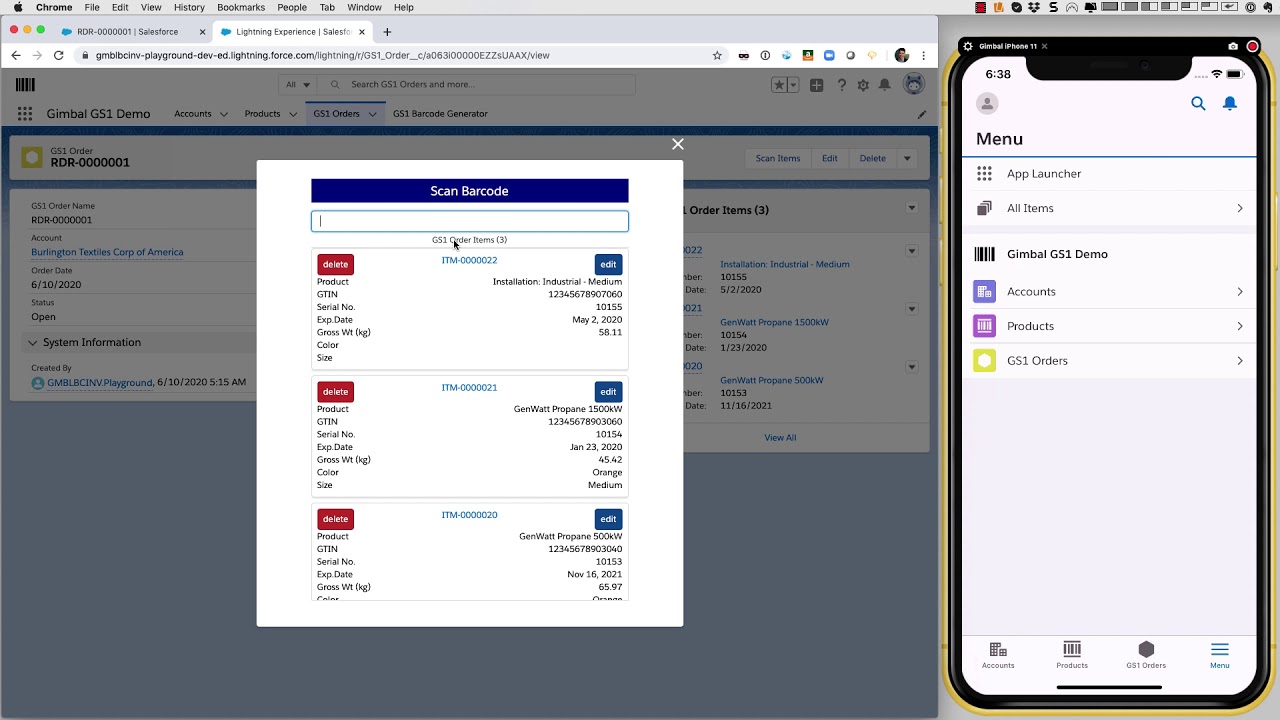This screenshot has height=720, width=1280.
Task: Open All Items on the phone menu
Action: [x=1109, y=208]
